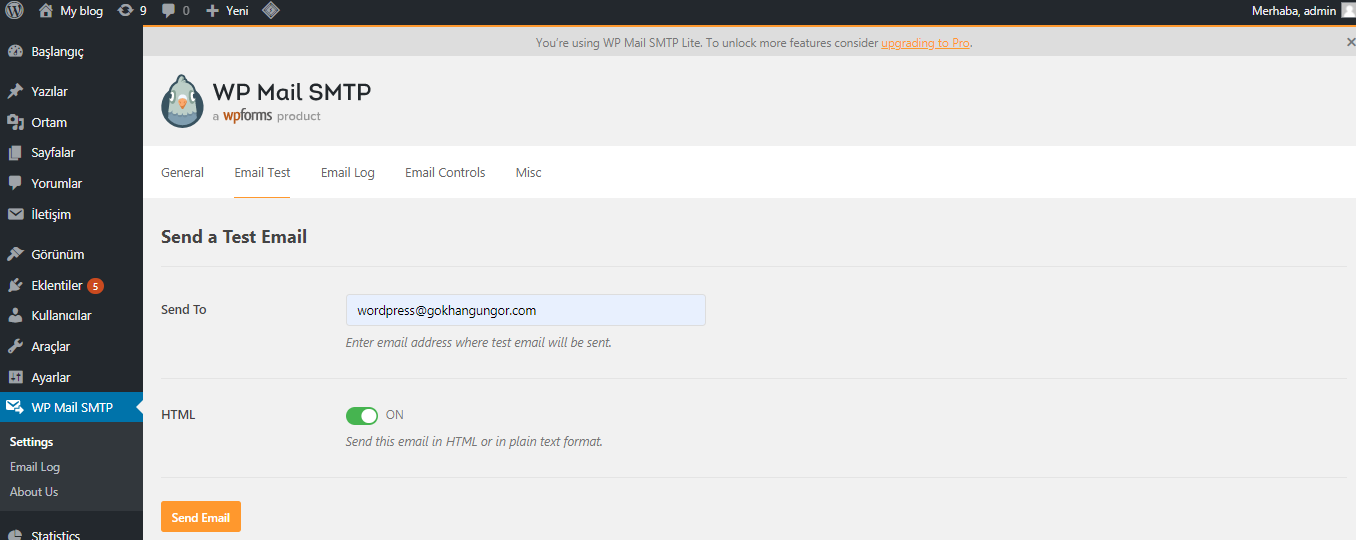Click the Send Email button
The height and width of the screenshot is (540, 1356).
click(x=201, y=517)
